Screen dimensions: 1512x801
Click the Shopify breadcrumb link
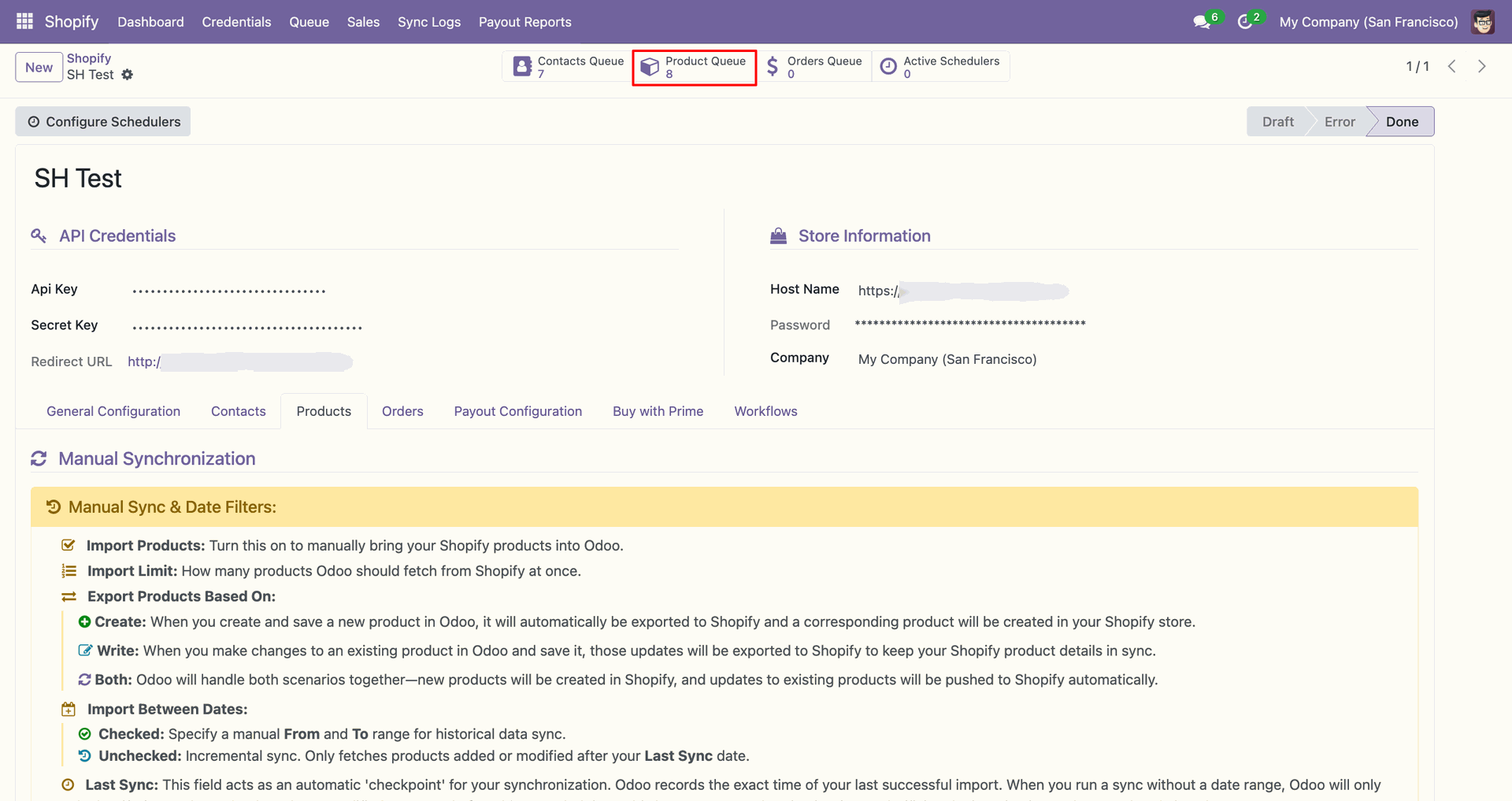coord(89,58)
